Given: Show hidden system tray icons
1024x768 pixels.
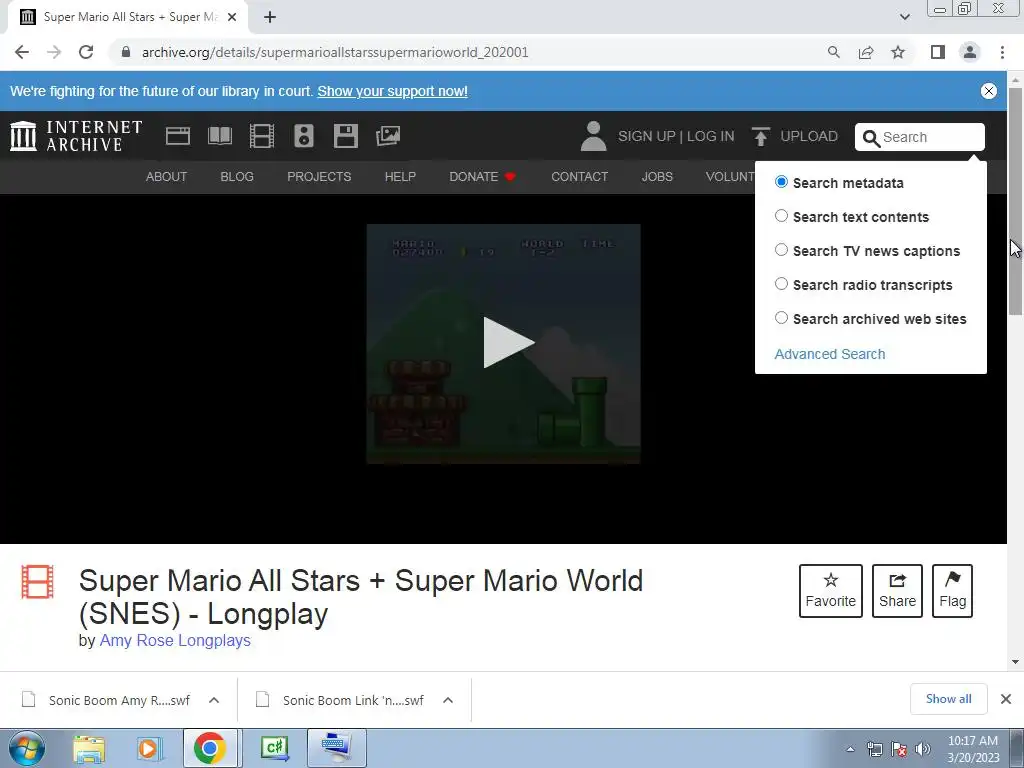Looking at the screenshot, I should pos(850,749).
